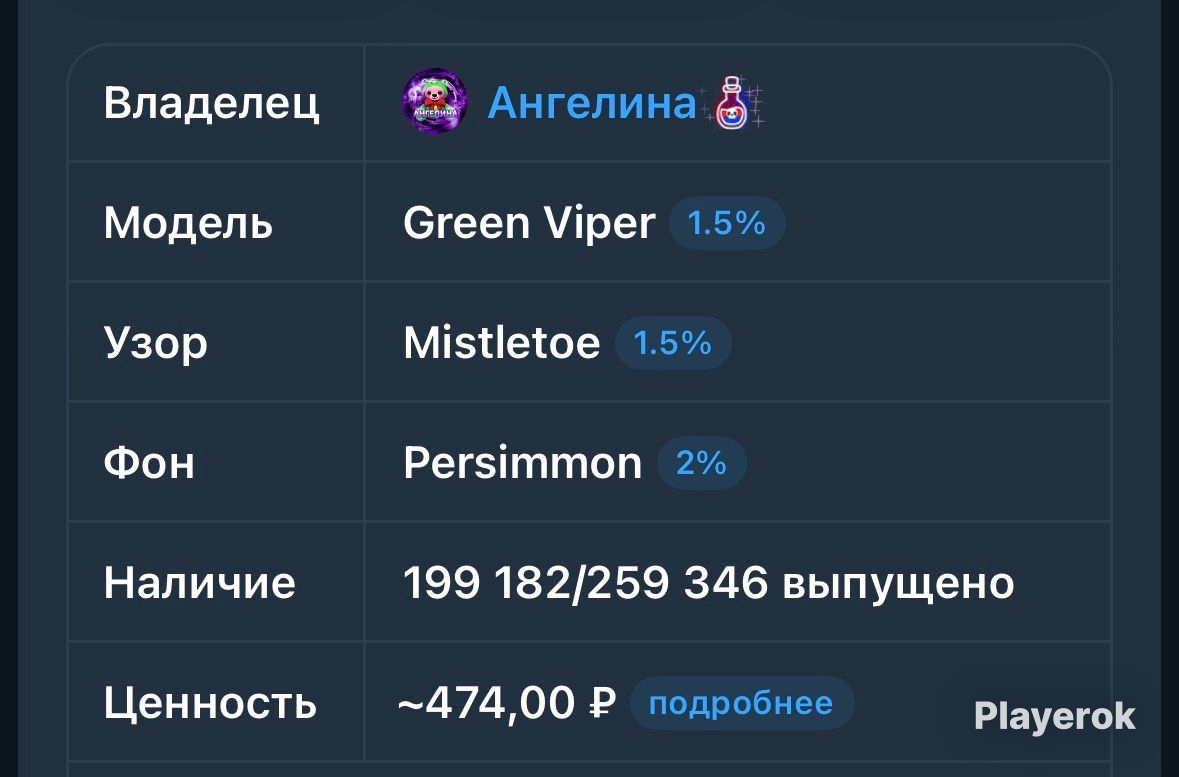This screenshot has height=777, width=1179.
Task: Click the Ценность row label
Action: (210, 704)
